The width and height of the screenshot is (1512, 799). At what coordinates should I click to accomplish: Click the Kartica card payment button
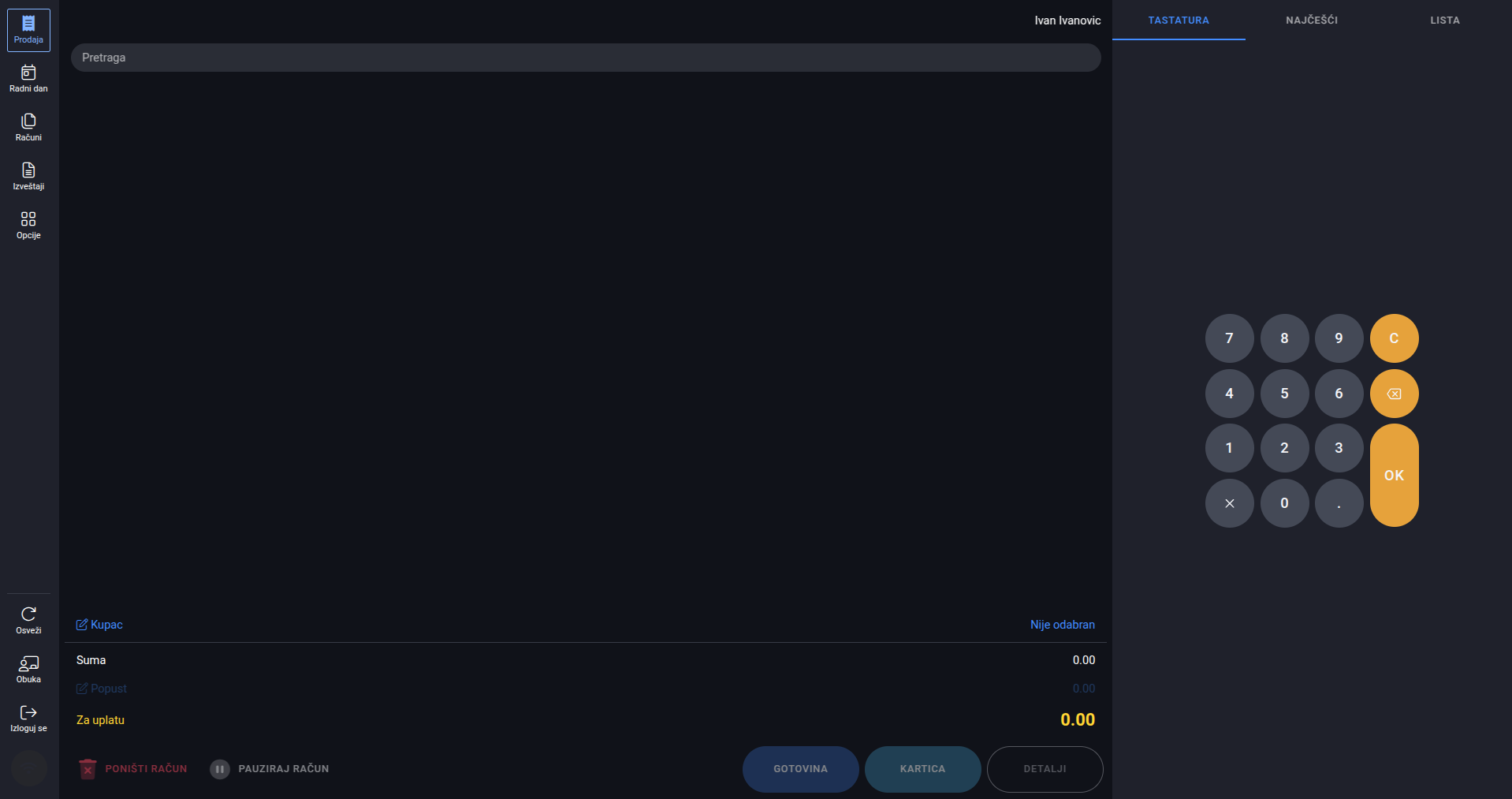922,769
